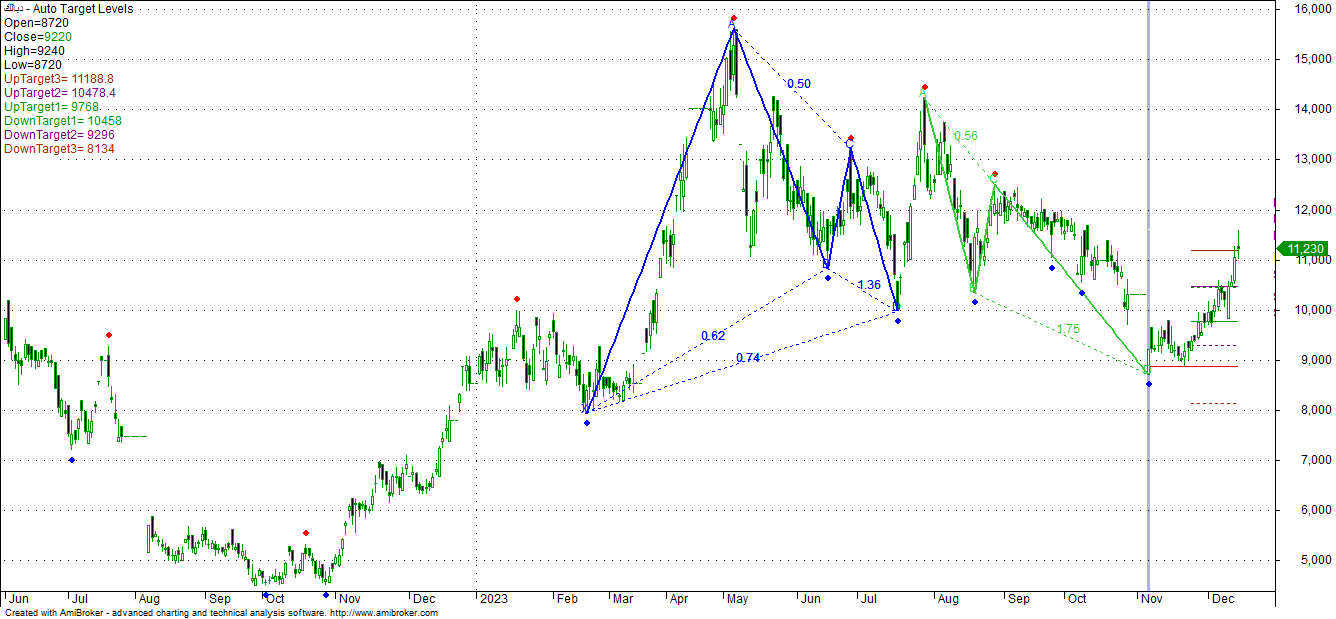The image size is (1336, 619).
Task: Click the green 11,230 current price tag
Action: [x=1304, y=249]
